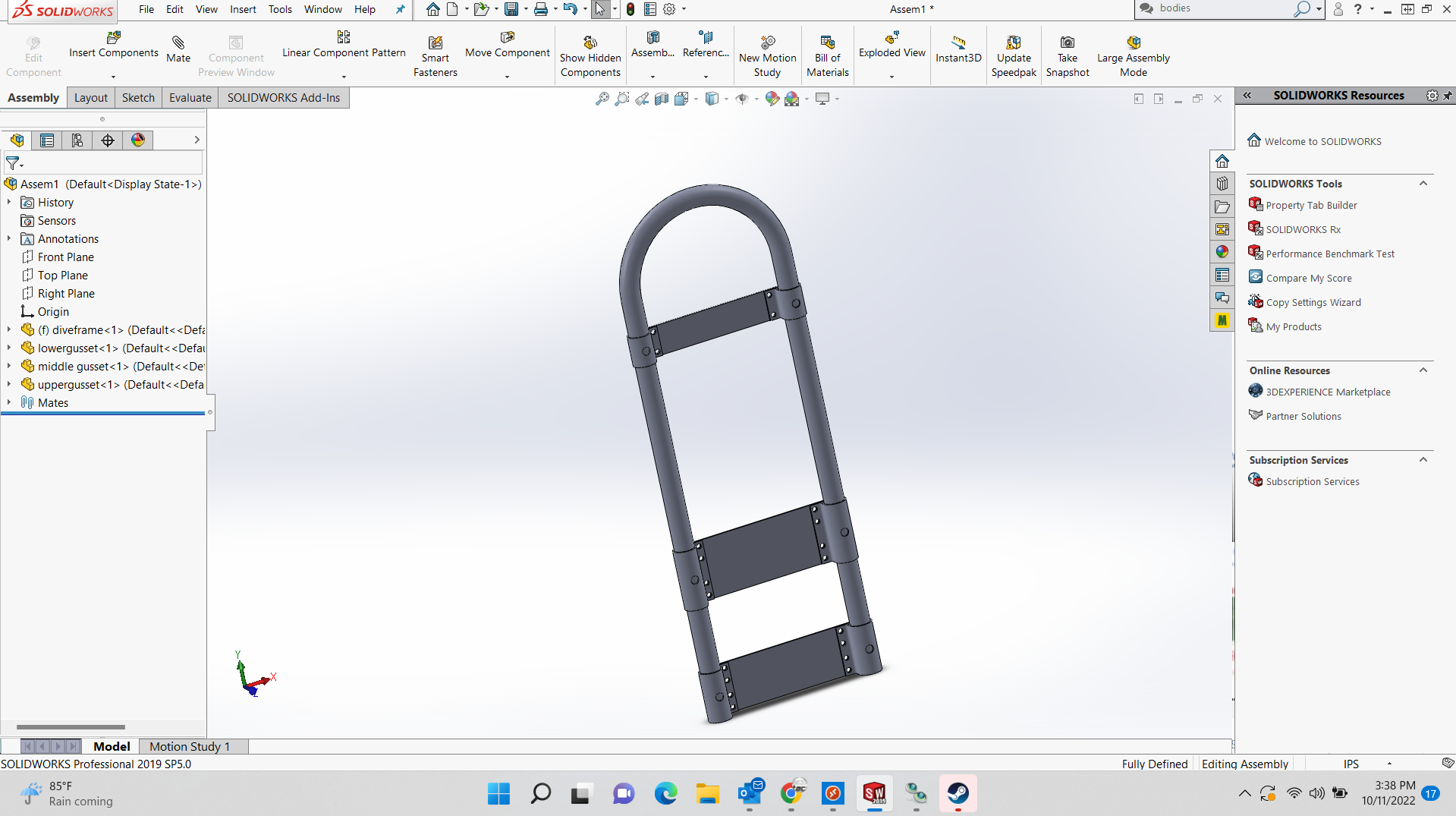The height and width of the screenshot is (816, 1456).
Task: Click Zoom to Area in view toolbar
Action: point(622,99)
